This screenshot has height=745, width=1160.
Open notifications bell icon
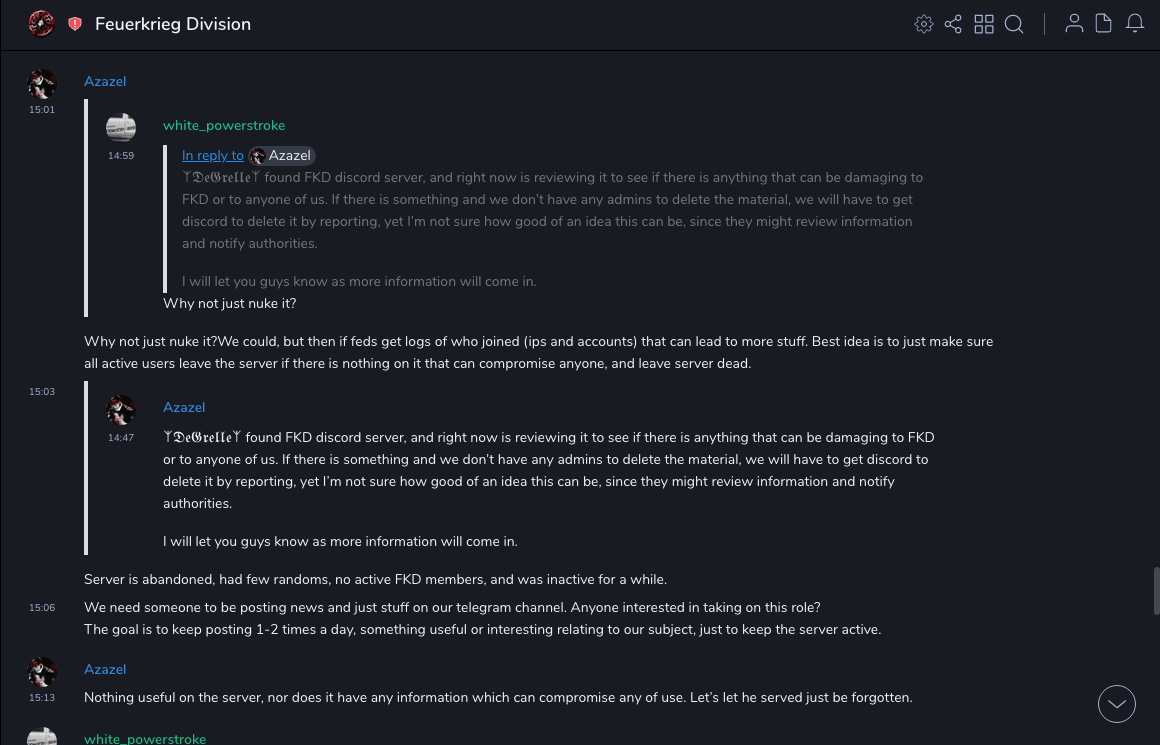(x=1135, y=24)
